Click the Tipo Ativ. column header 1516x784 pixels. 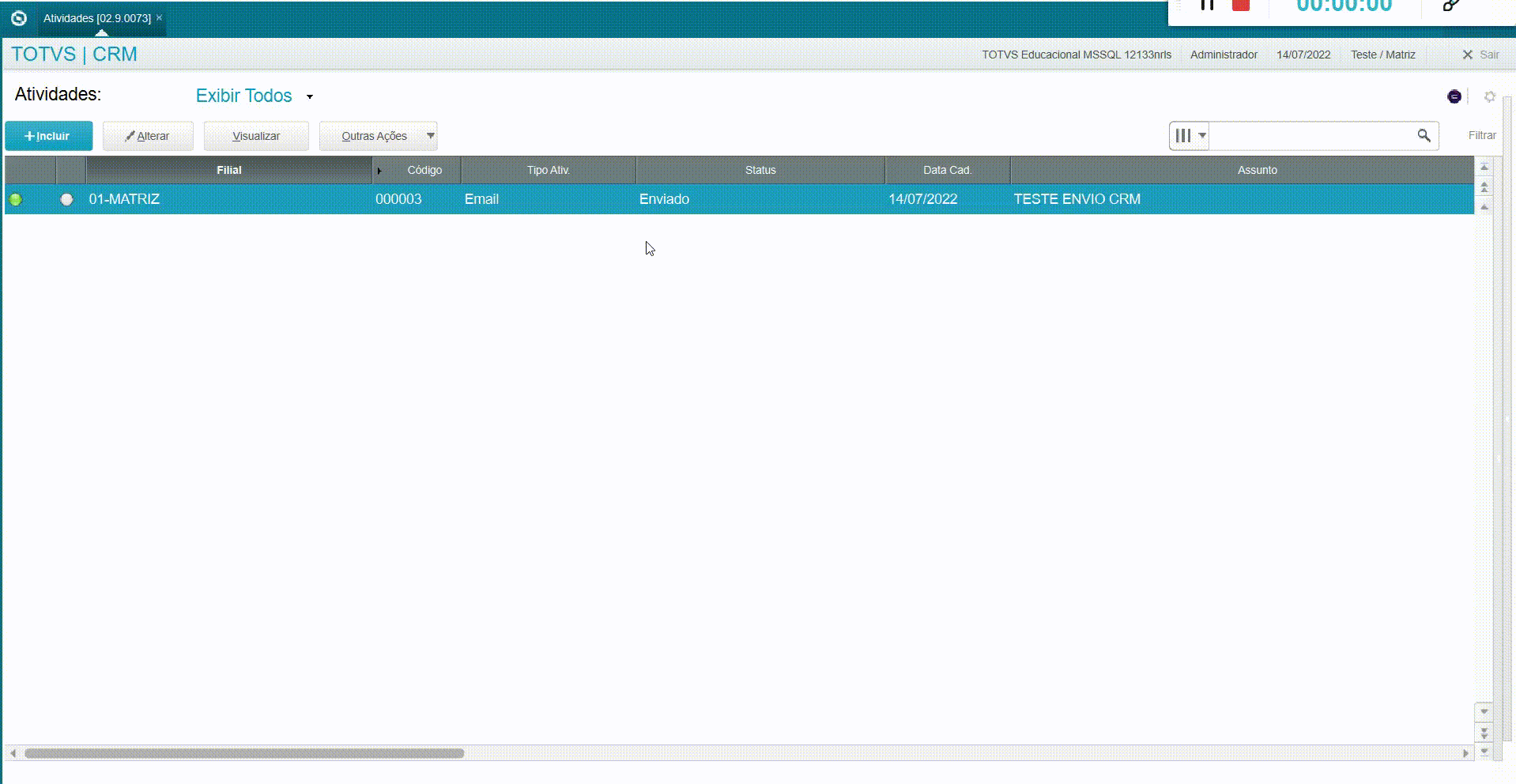(x=549, y=170)
